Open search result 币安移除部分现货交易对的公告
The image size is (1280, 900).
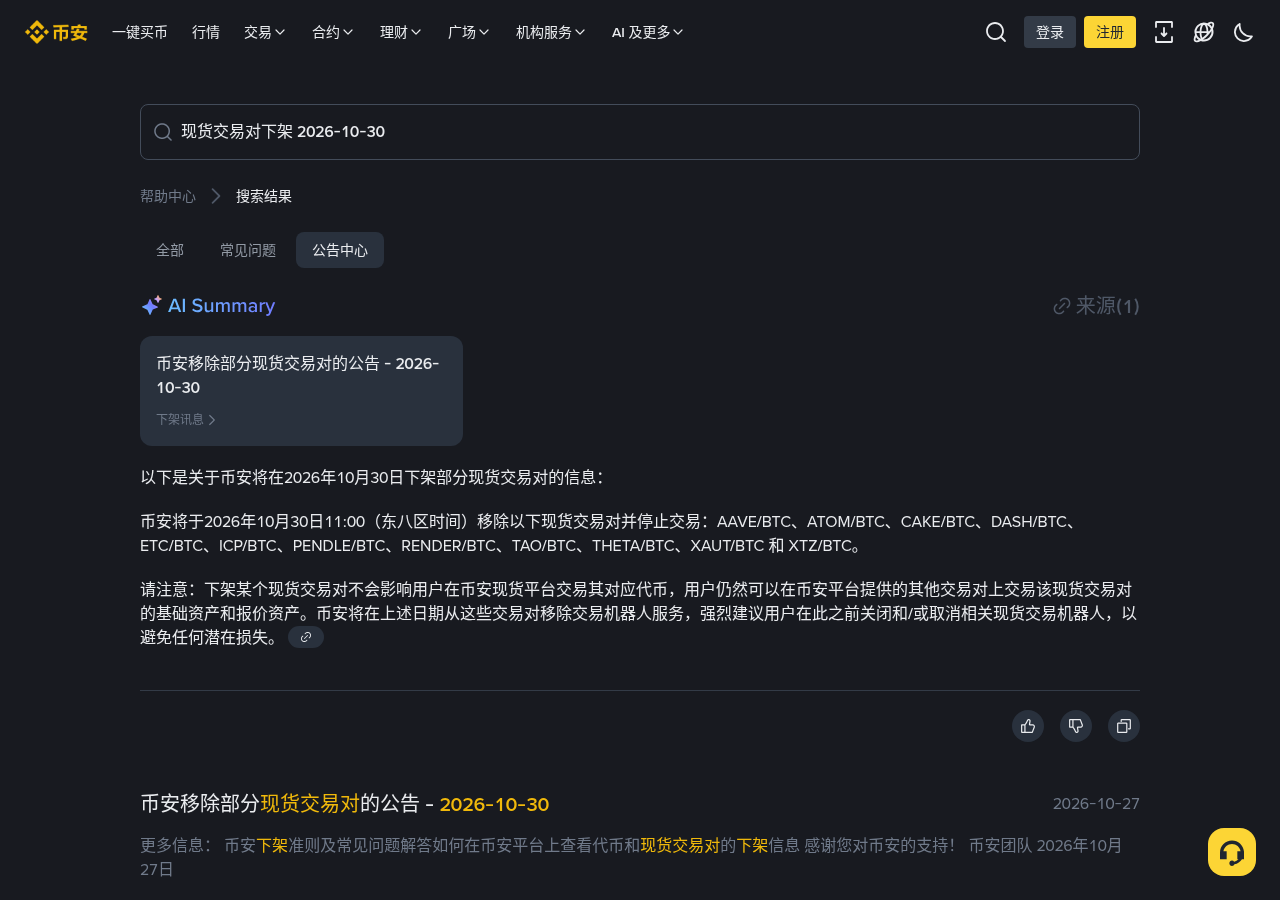(345, 804)
